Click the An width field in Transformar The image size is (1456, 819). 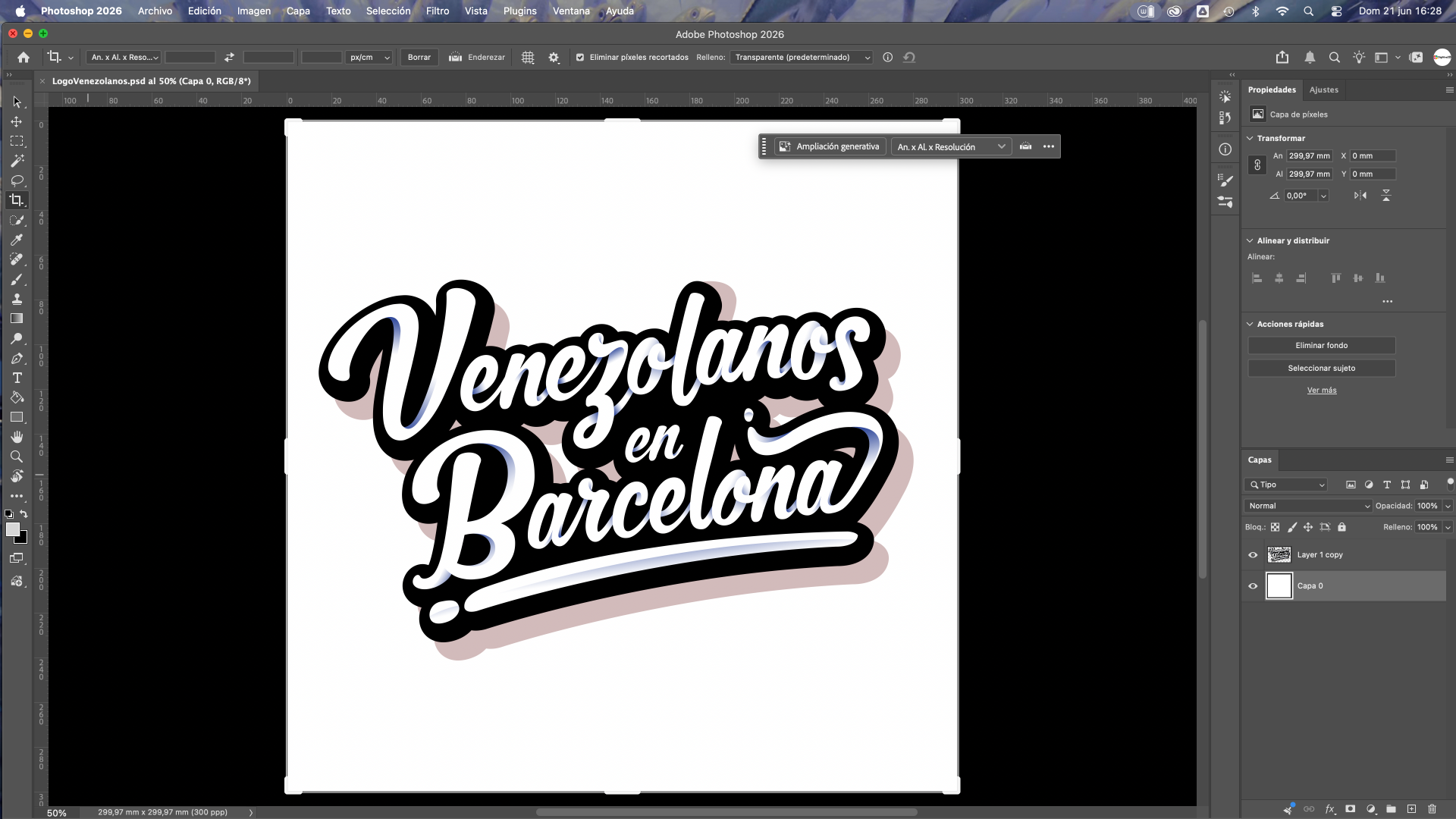tap(1310, 156)
